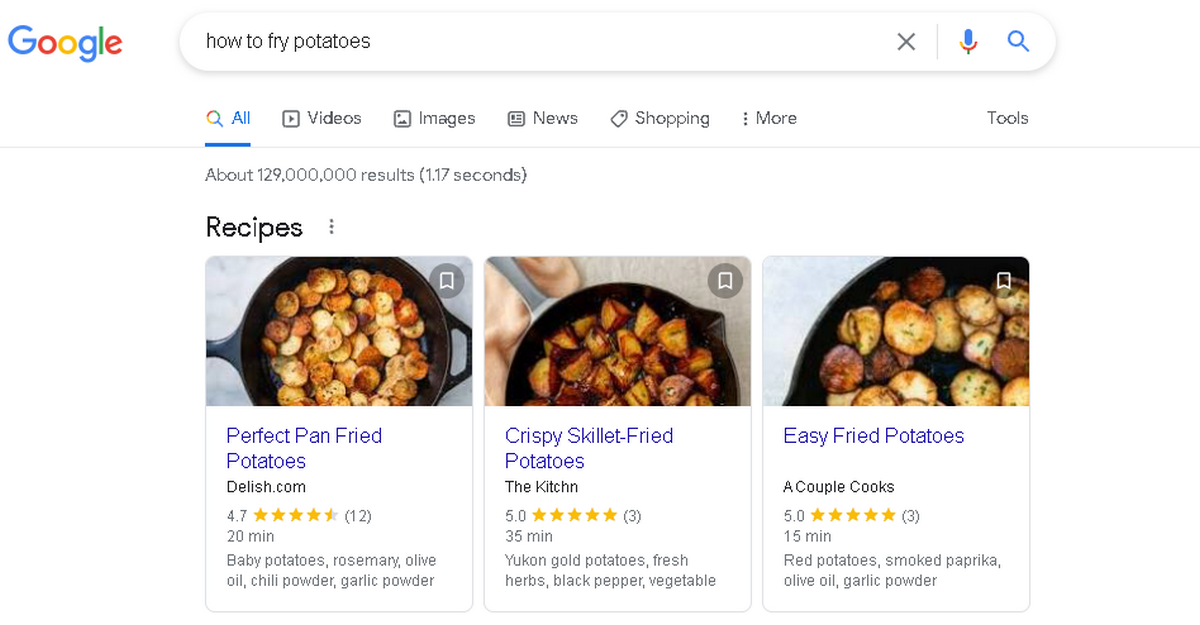Open Easy Fried Potatoes recipe link
The width and height of the screenshot is (1200, 625).
click(x=874, y=436)
